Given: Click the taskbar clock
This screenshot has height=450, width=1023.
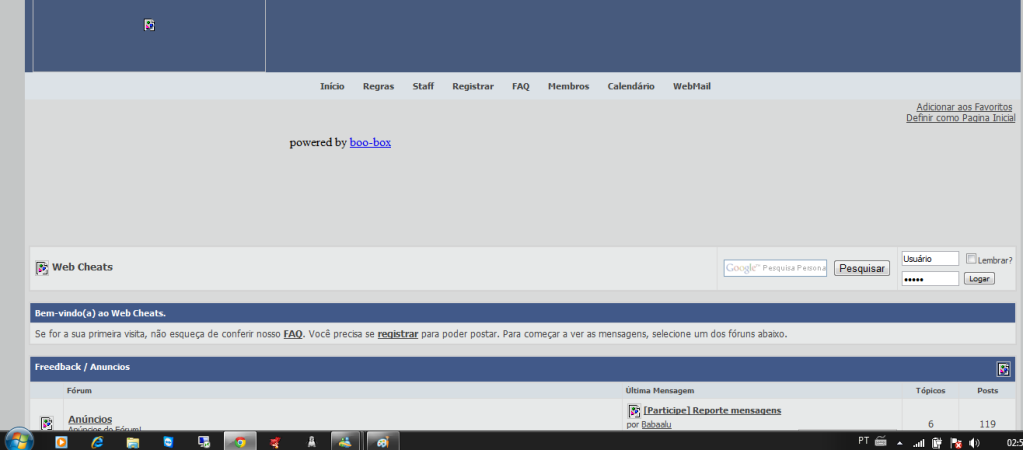Looking at the screenshot, I should coord(1015,442).
